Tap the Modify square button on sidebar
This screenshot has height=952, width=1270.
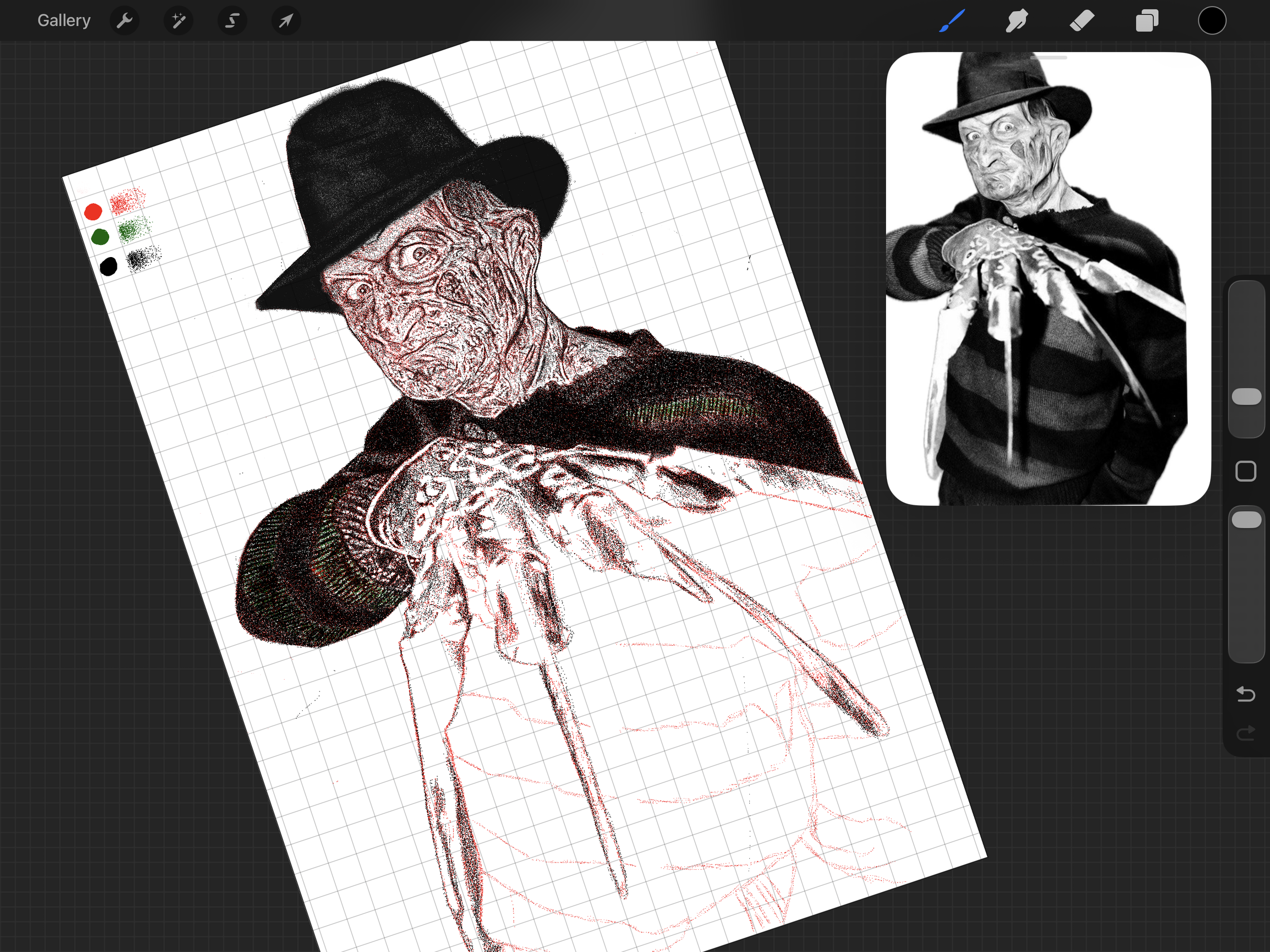(x=1246, y=471)
